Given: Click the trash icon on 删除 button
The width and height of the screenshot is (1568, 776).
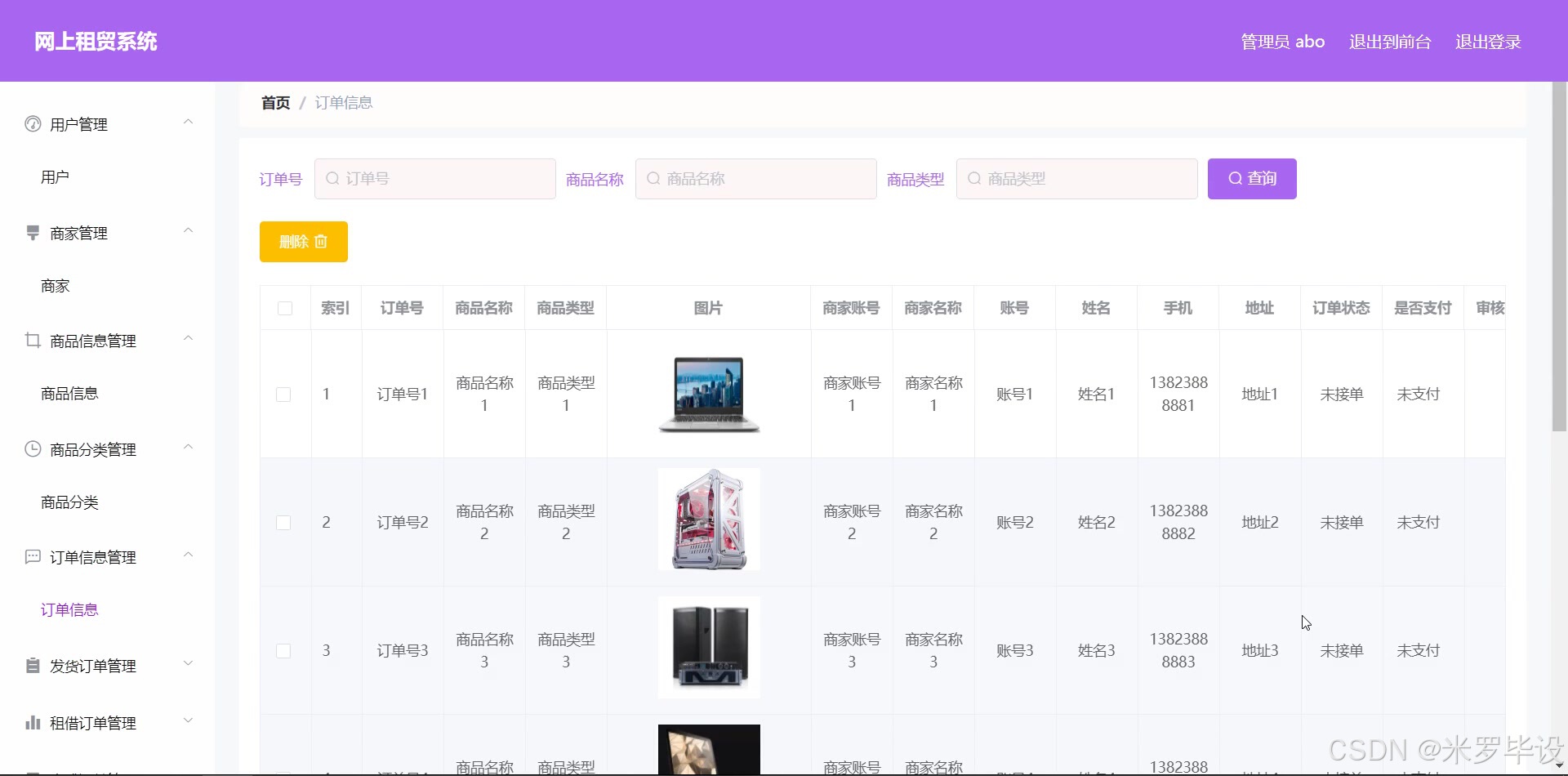Looking at the screenshot, I should (321, 242).
